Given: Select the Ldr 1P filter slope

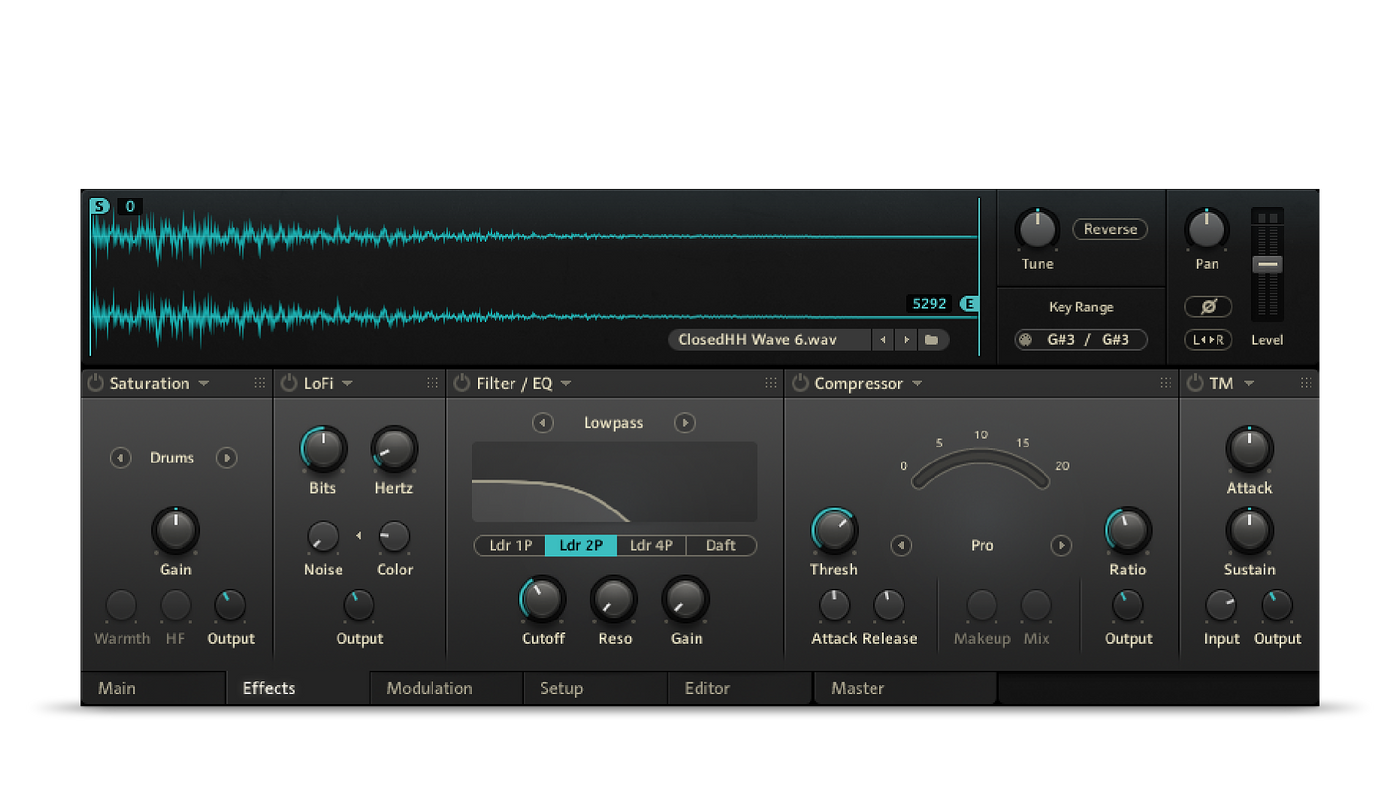Looking at the screenshot, I should click(x=510, y=546).
